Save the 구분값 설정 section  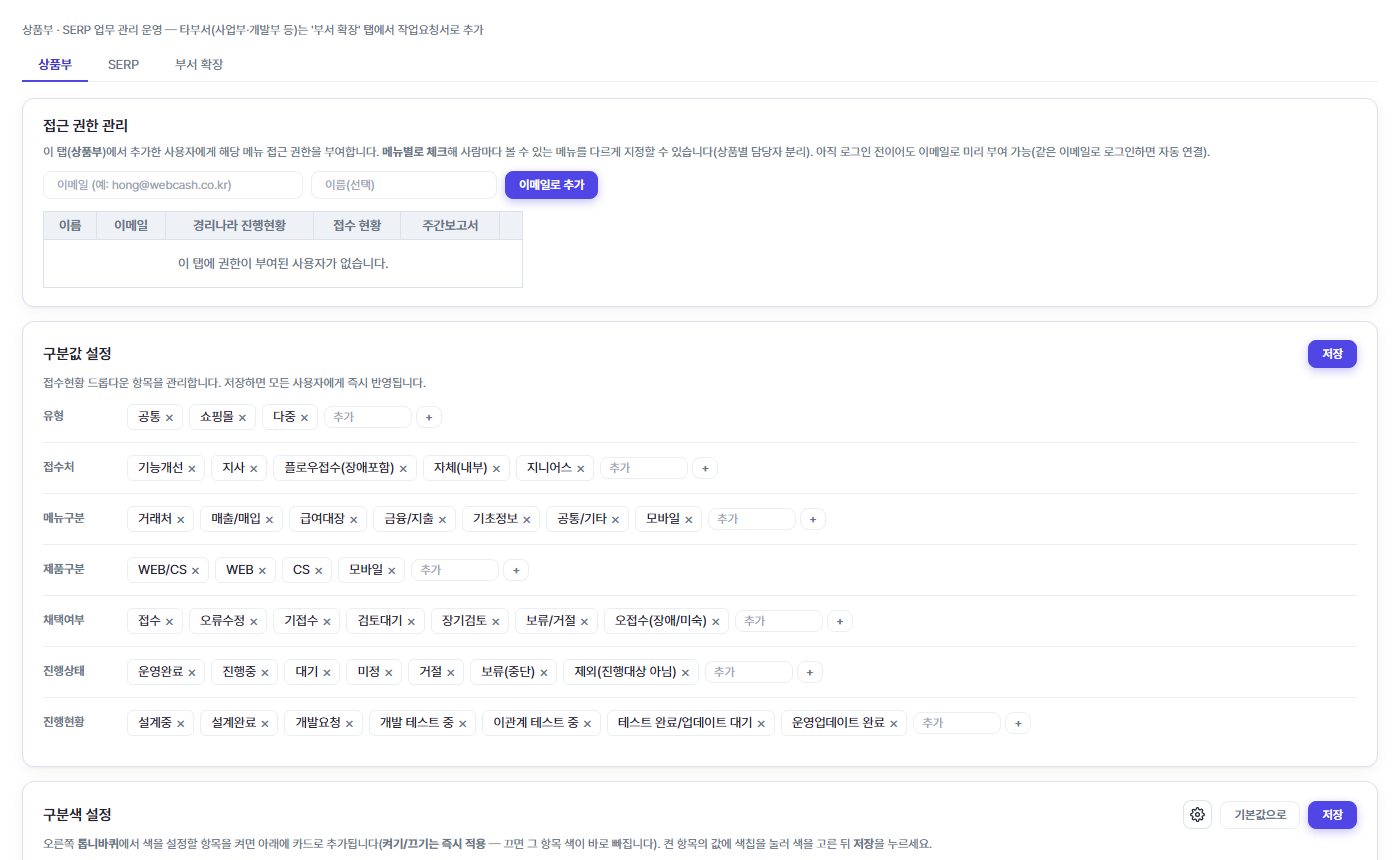tap(1332, 354)
